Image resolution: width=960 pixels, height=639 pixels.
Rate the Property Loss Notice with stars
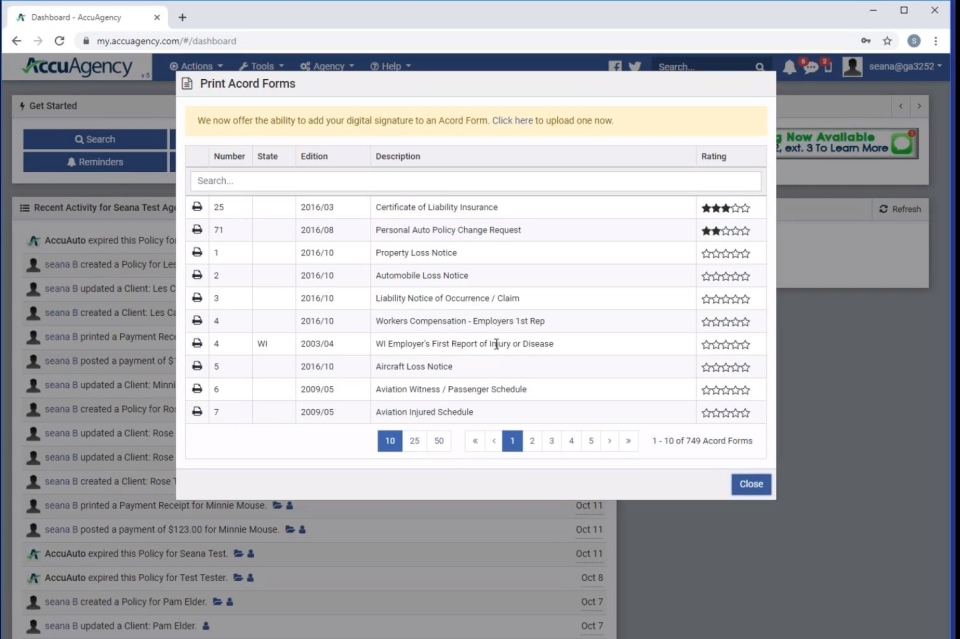[725, 252]
